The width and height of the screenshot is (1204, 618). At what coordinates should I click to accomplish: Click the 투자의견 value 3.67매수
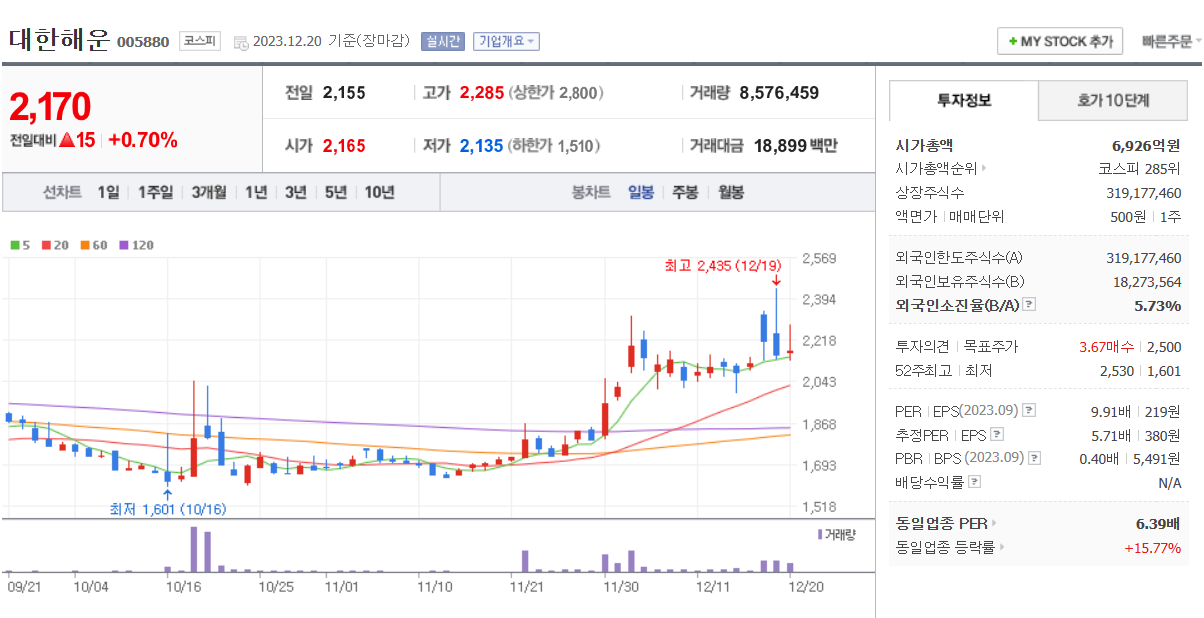[1107, 347]
